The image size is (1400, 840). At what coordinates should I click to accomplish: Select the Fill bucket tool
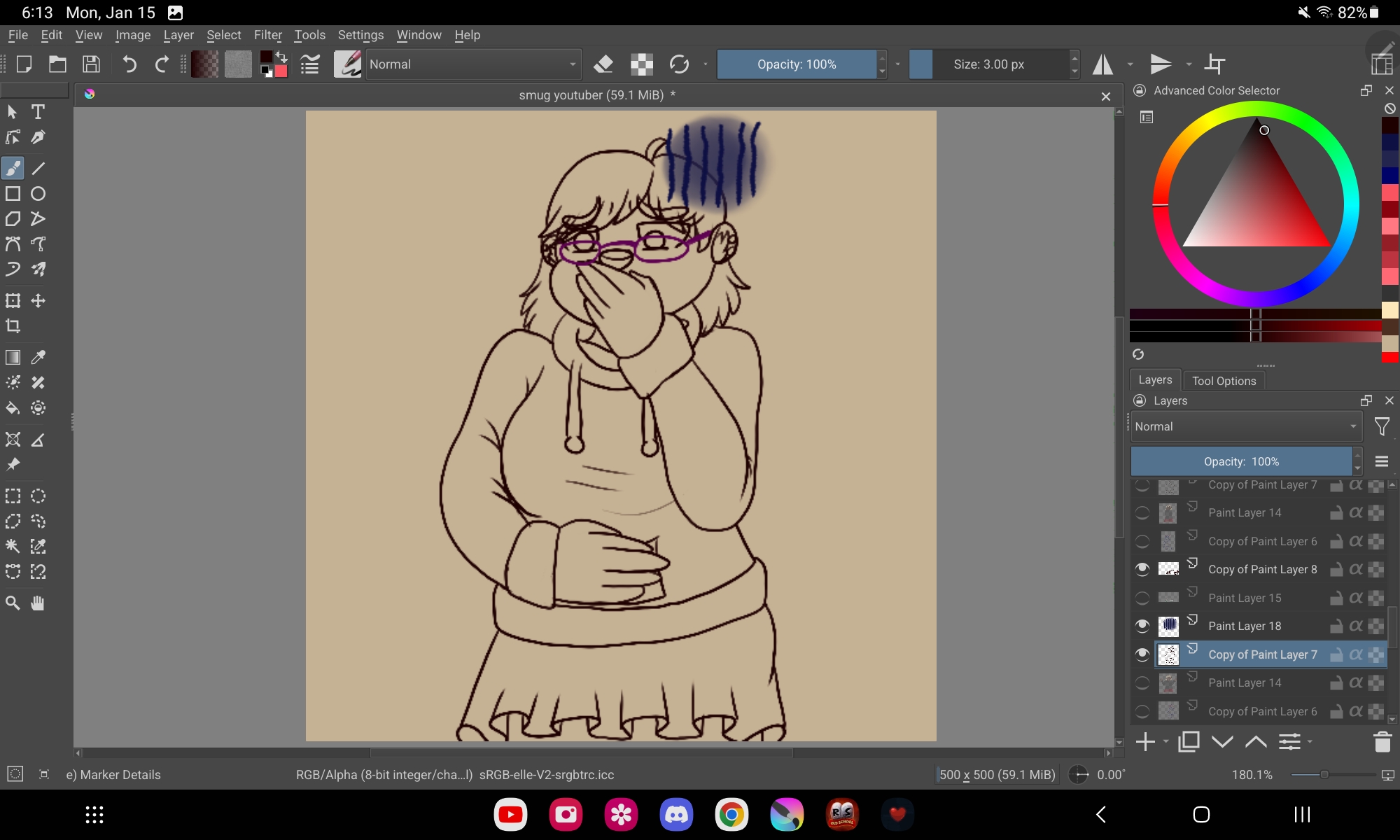[13, 408]
